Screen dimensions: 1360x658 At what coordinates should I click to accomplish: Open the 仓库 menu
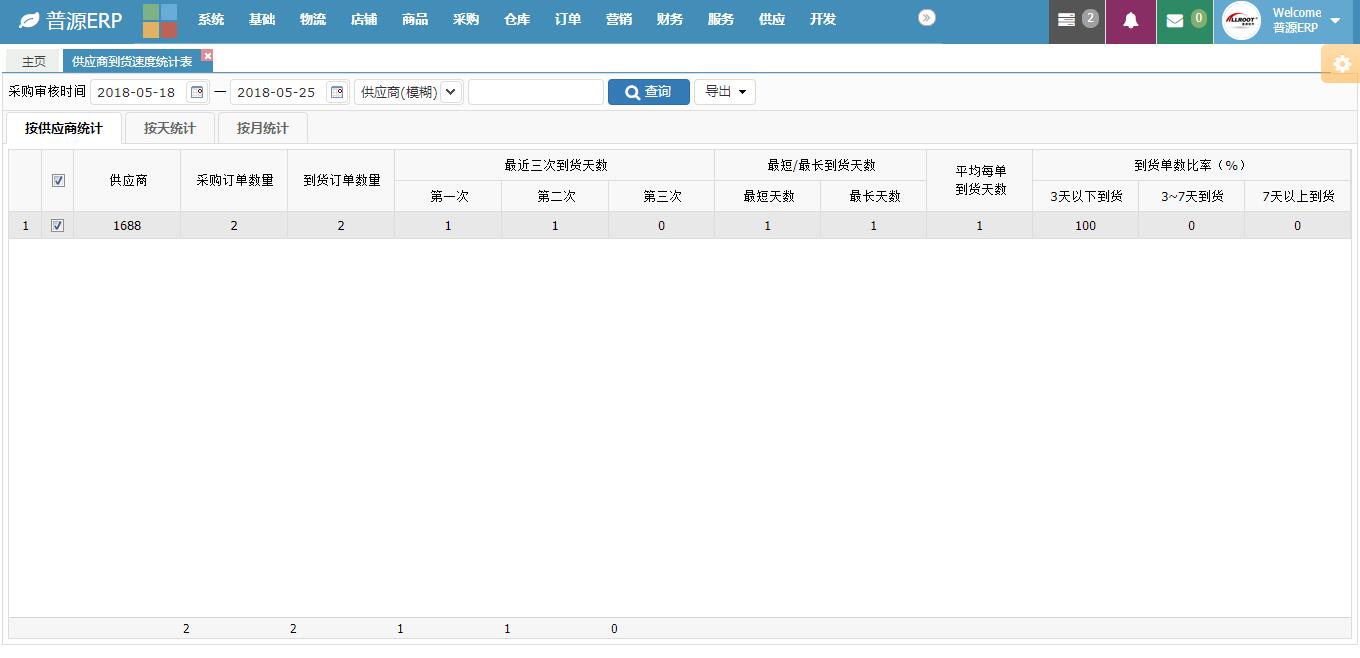(517, 20)
